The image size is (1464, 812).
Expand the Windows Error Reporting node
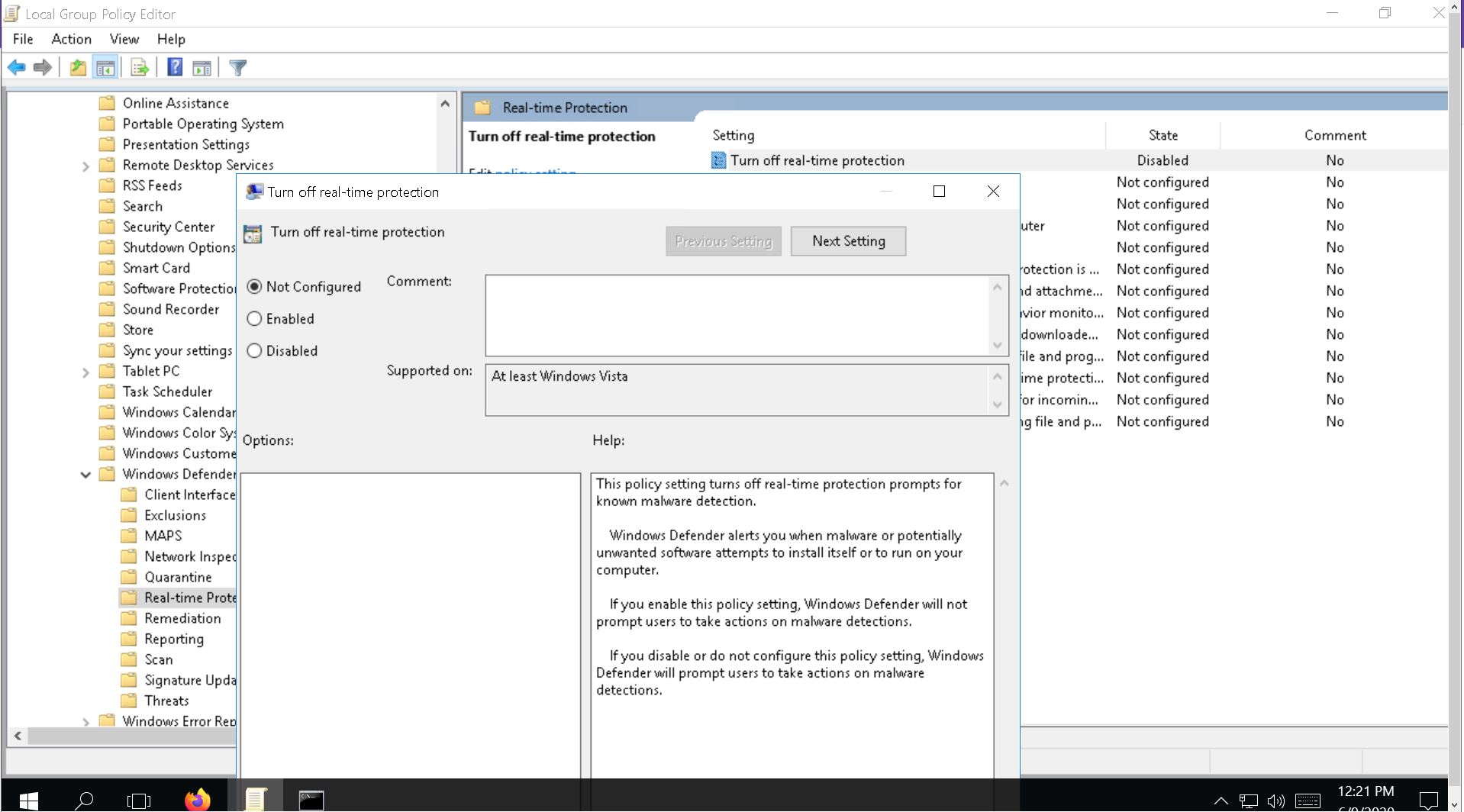coord(85,720)
